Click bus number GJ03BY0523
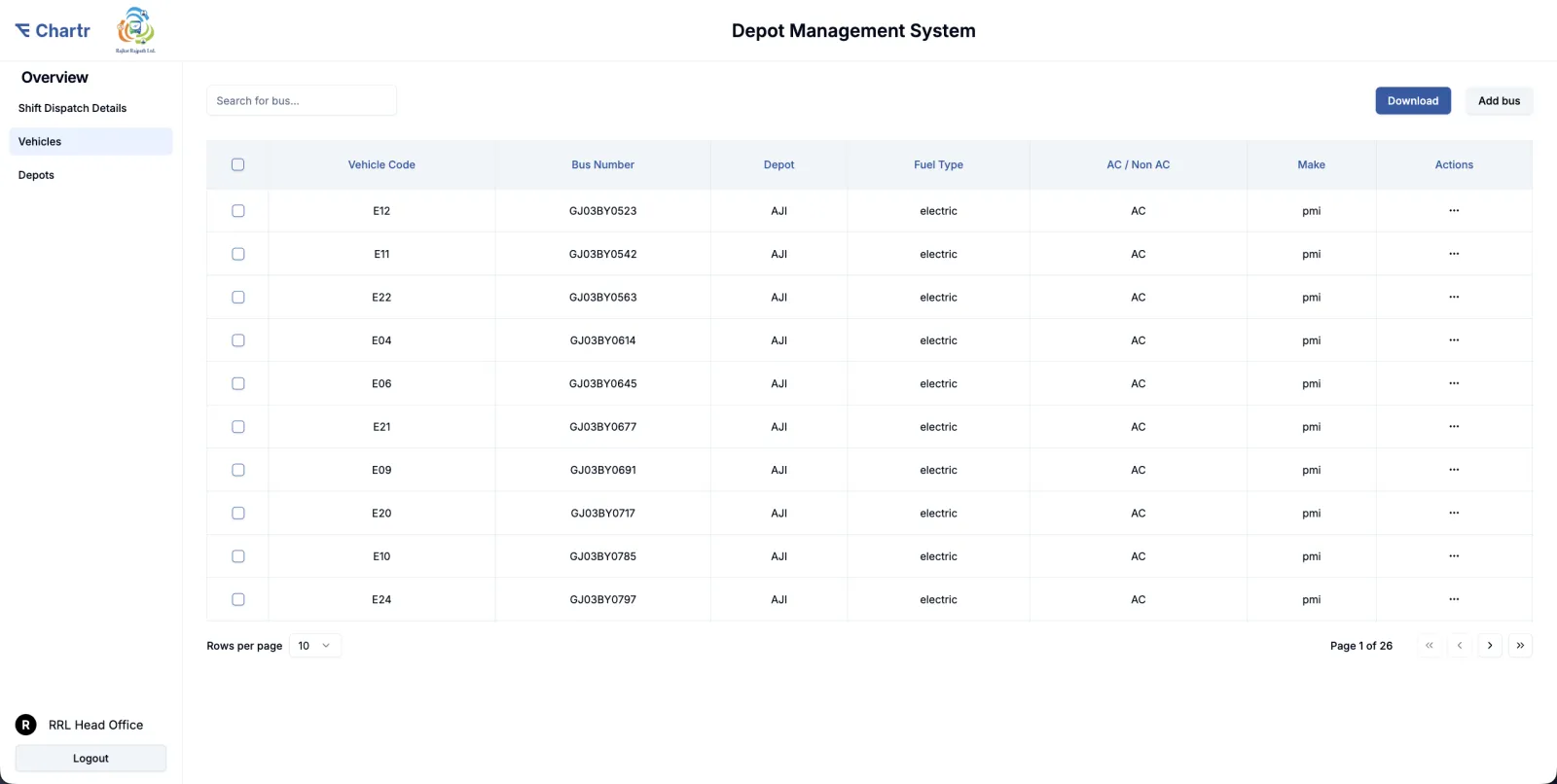1557x784 pixels. (x=602, y=211)
